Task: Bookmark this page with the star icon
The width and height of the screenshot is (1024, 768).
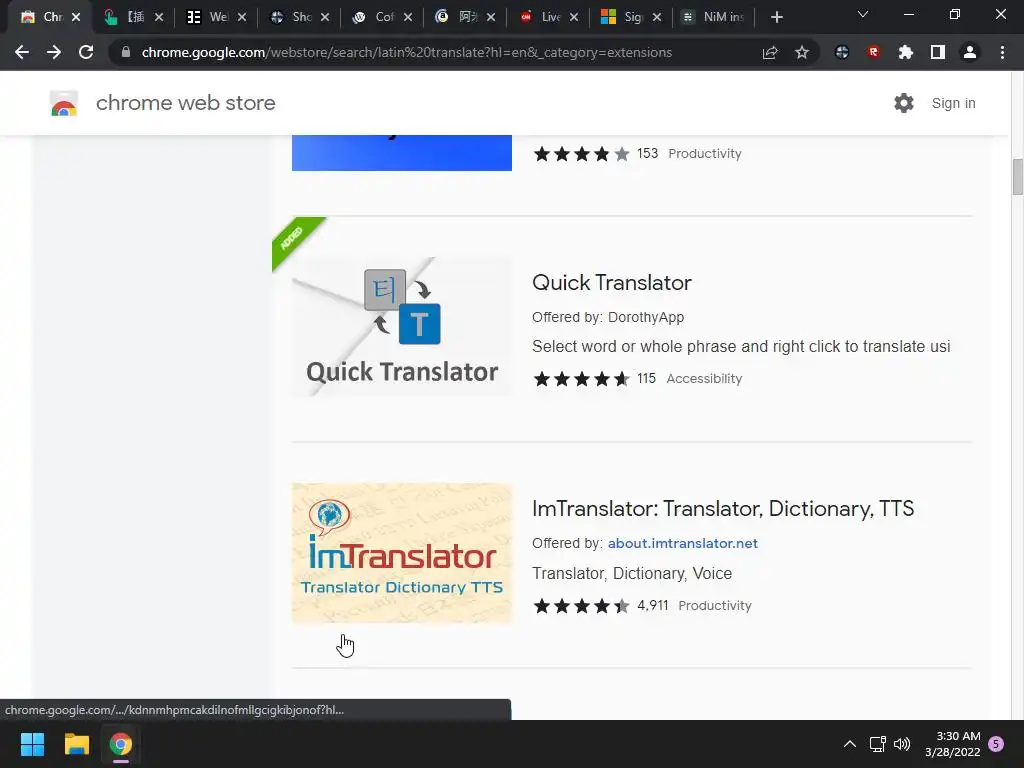Action: click(x=802, y=52)
